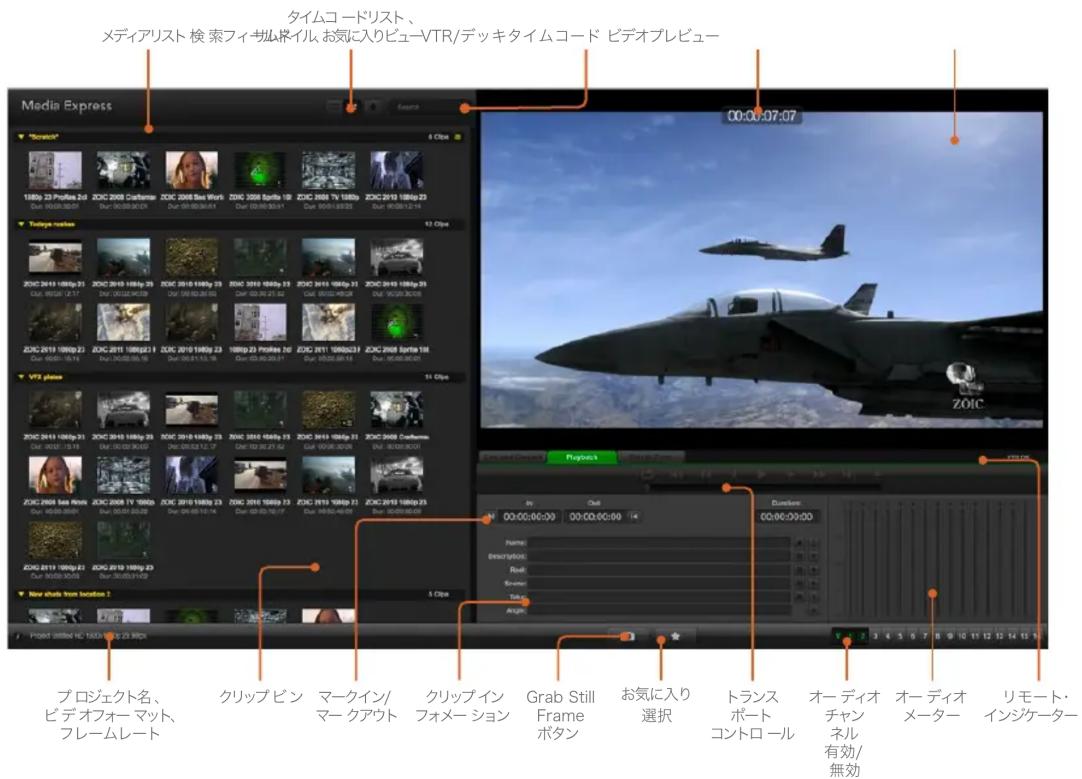Collapse the New shots from location 2 bin
Viewport: 1082px width, 779px height.
click(x=21, y=594)
